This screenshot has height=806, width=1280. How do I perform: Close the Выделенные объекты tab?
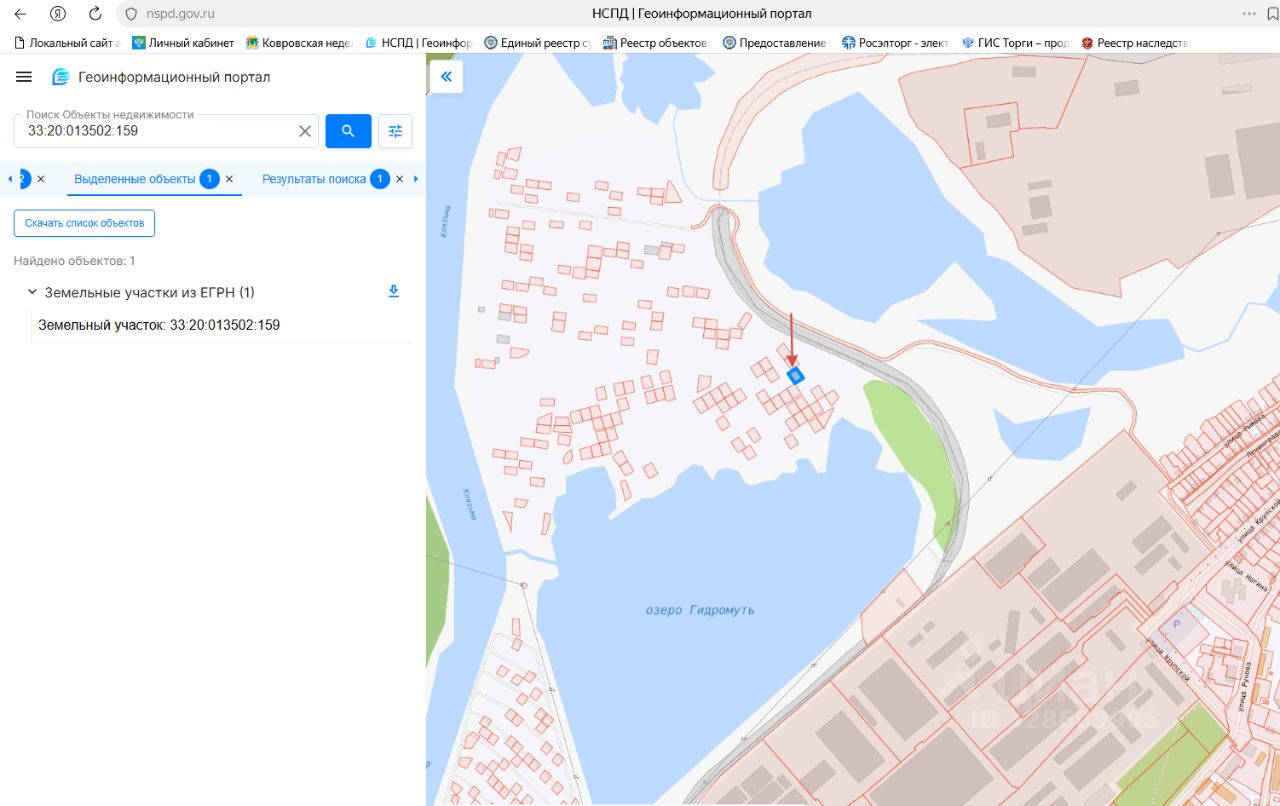pos(229,179)
